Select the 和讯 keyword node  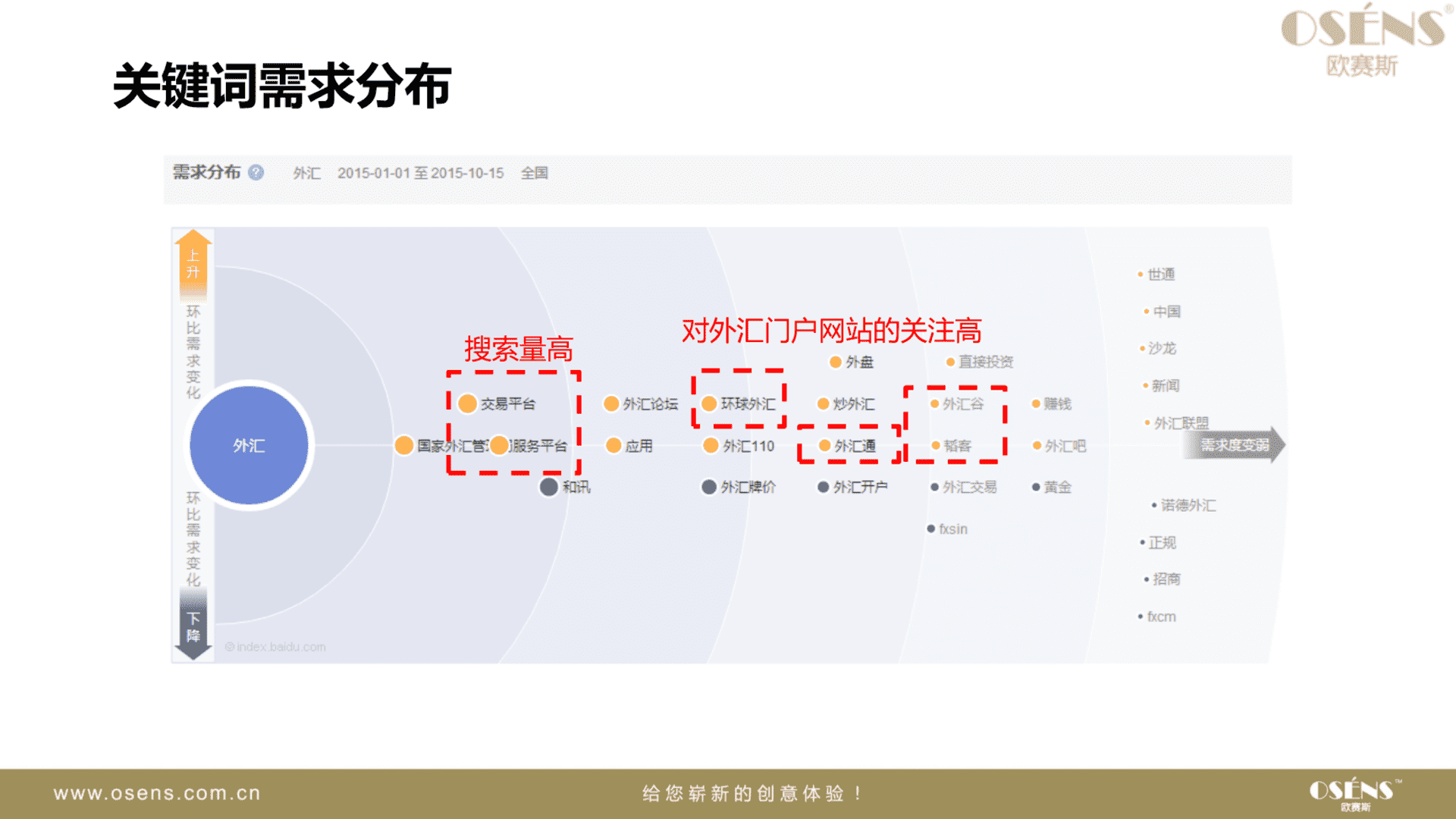[x=565, y=487]
